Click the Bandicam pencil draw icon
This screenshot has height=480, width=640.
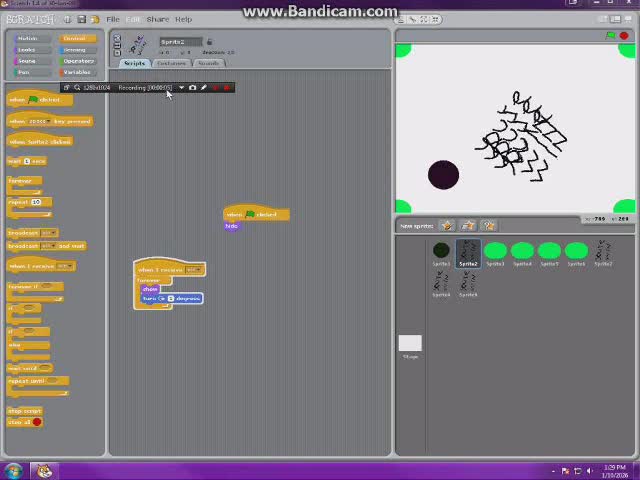(204, 87)
